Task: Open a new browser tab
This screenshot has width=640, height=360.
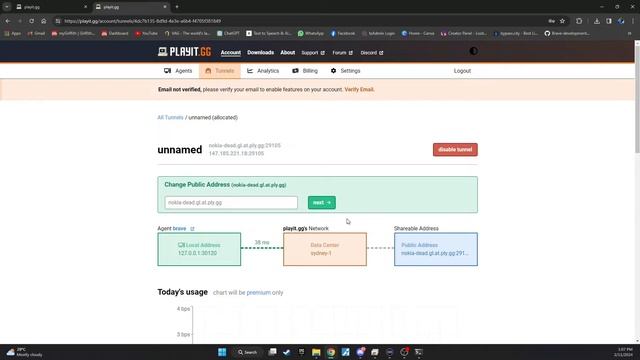Action: pos(177,7)
